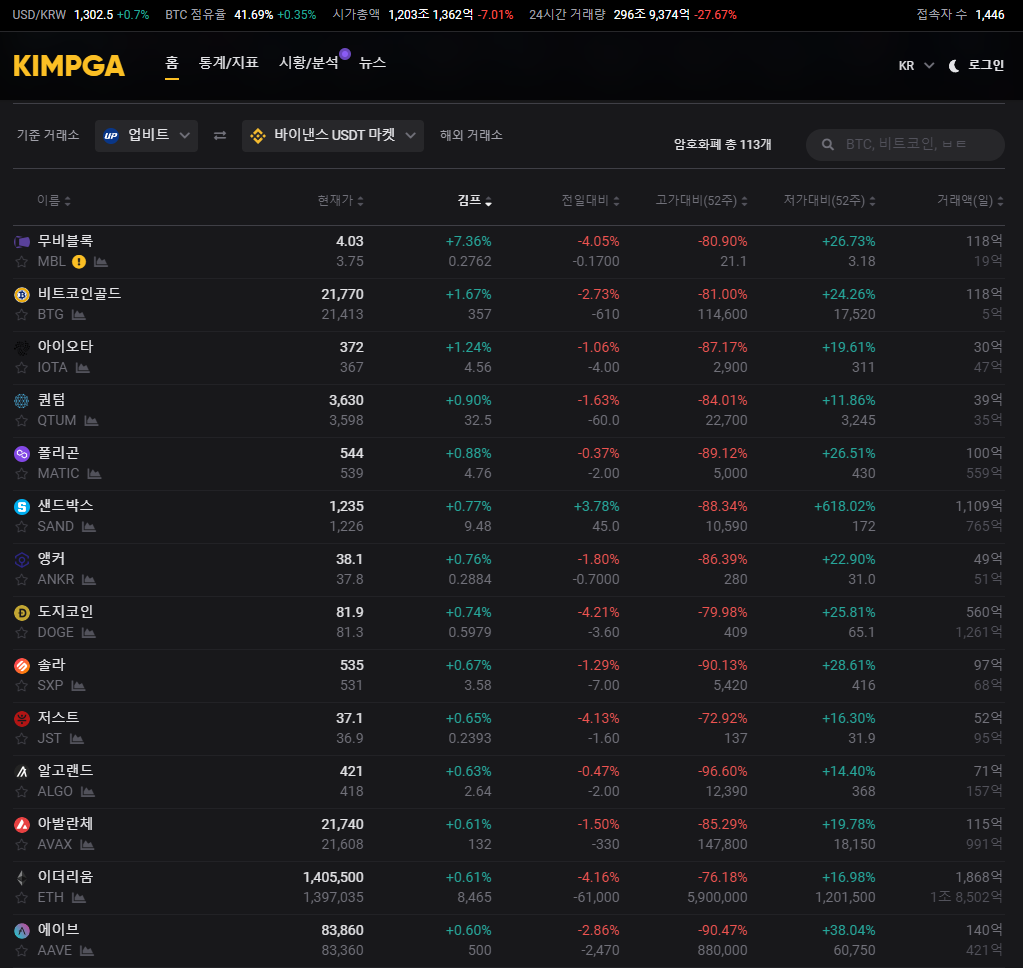This screenshot has width=1023, height=968.
Task: Favorite MATIC with the star
Action: click(22, 474)
